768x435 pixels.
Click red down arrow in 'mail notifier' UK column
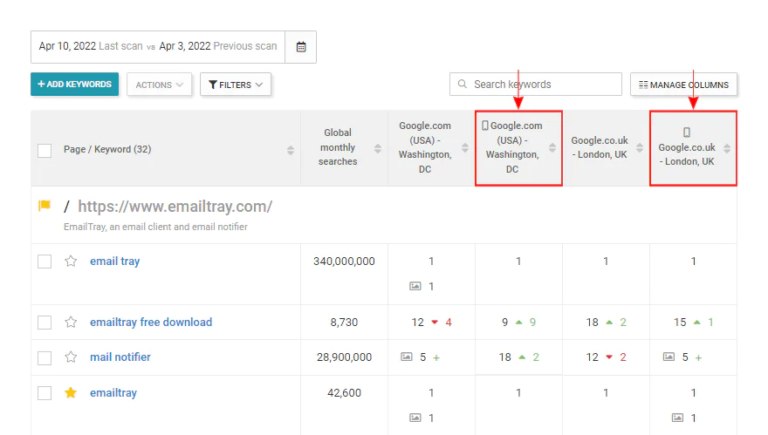[609, 357]
